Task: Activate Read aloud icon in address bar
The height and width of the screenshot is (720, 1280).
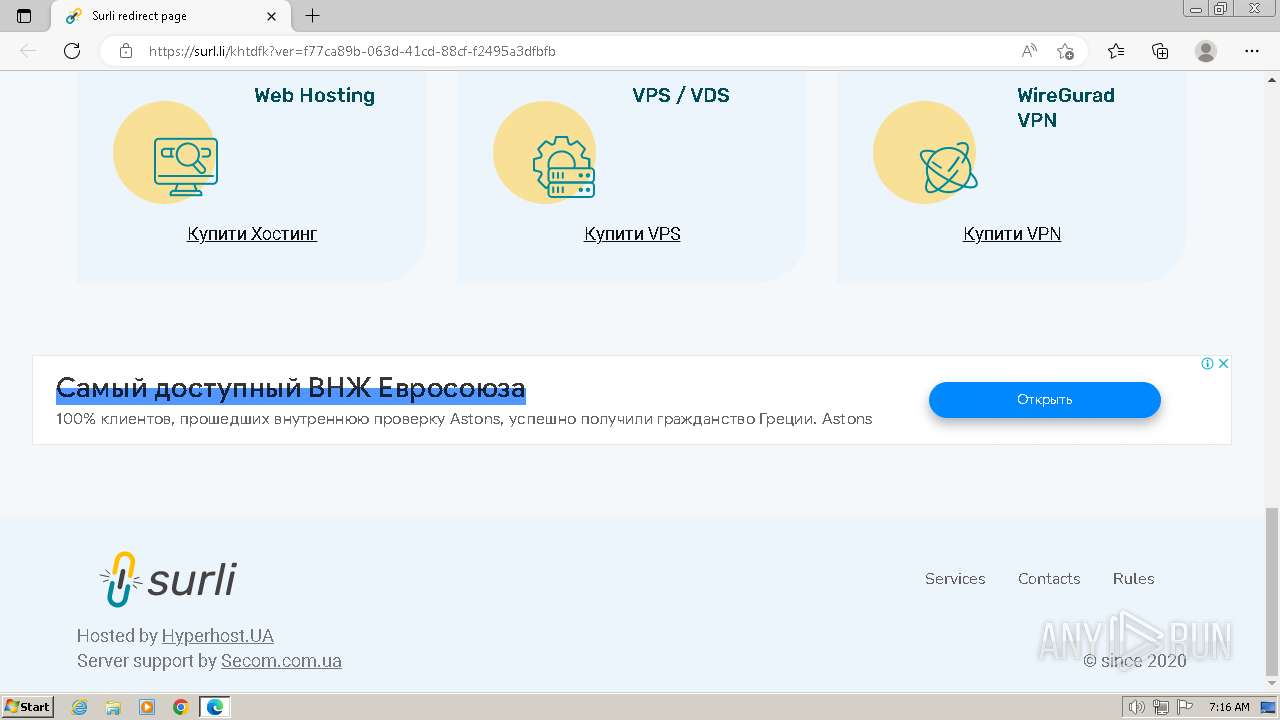Action: tap(1029, 51)
